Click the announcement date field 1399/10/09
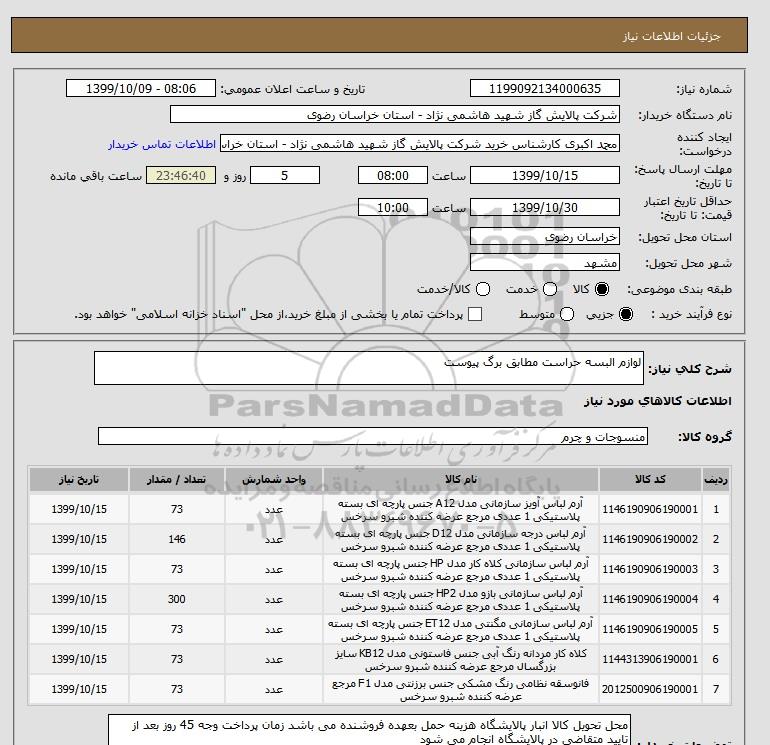The height and width of the screenshot is (745, 770). (x=140, y=88)
